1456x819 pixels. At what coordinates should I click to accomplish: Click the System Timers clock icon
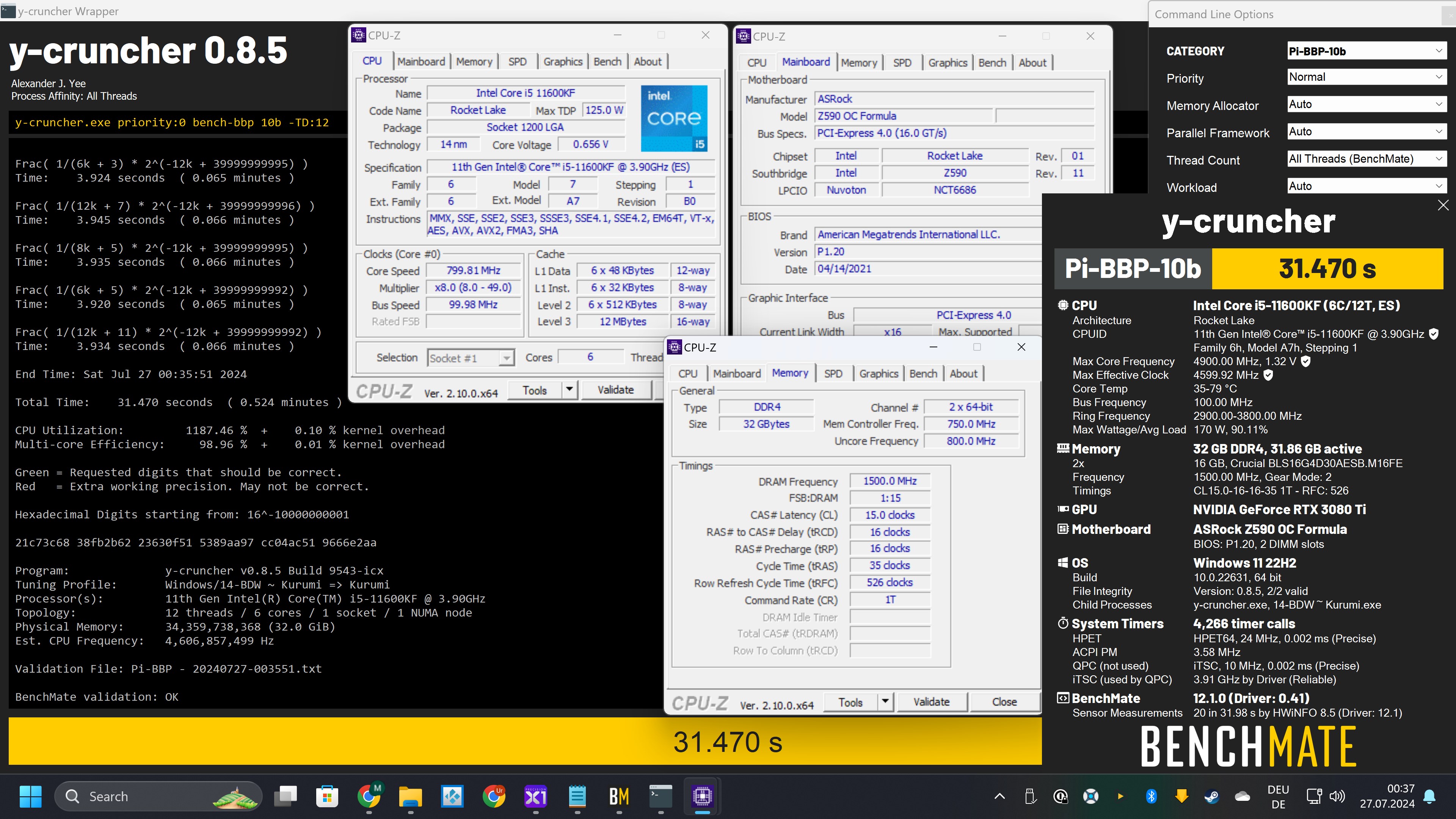pos(1062,623)
